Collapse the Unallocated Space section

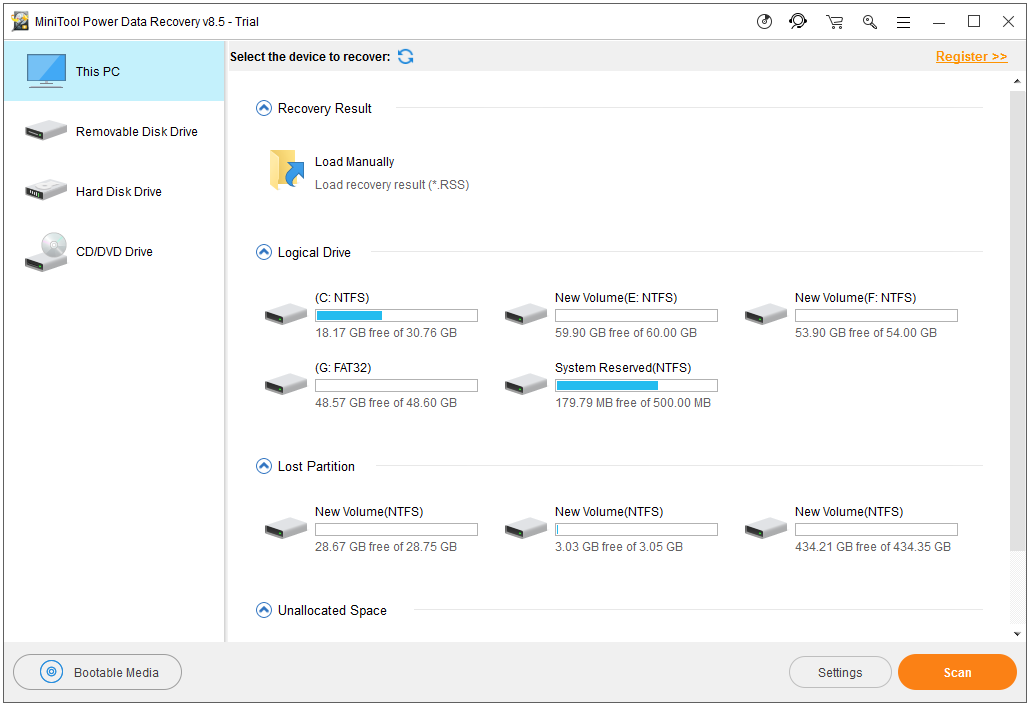click(x=263, y=610)
